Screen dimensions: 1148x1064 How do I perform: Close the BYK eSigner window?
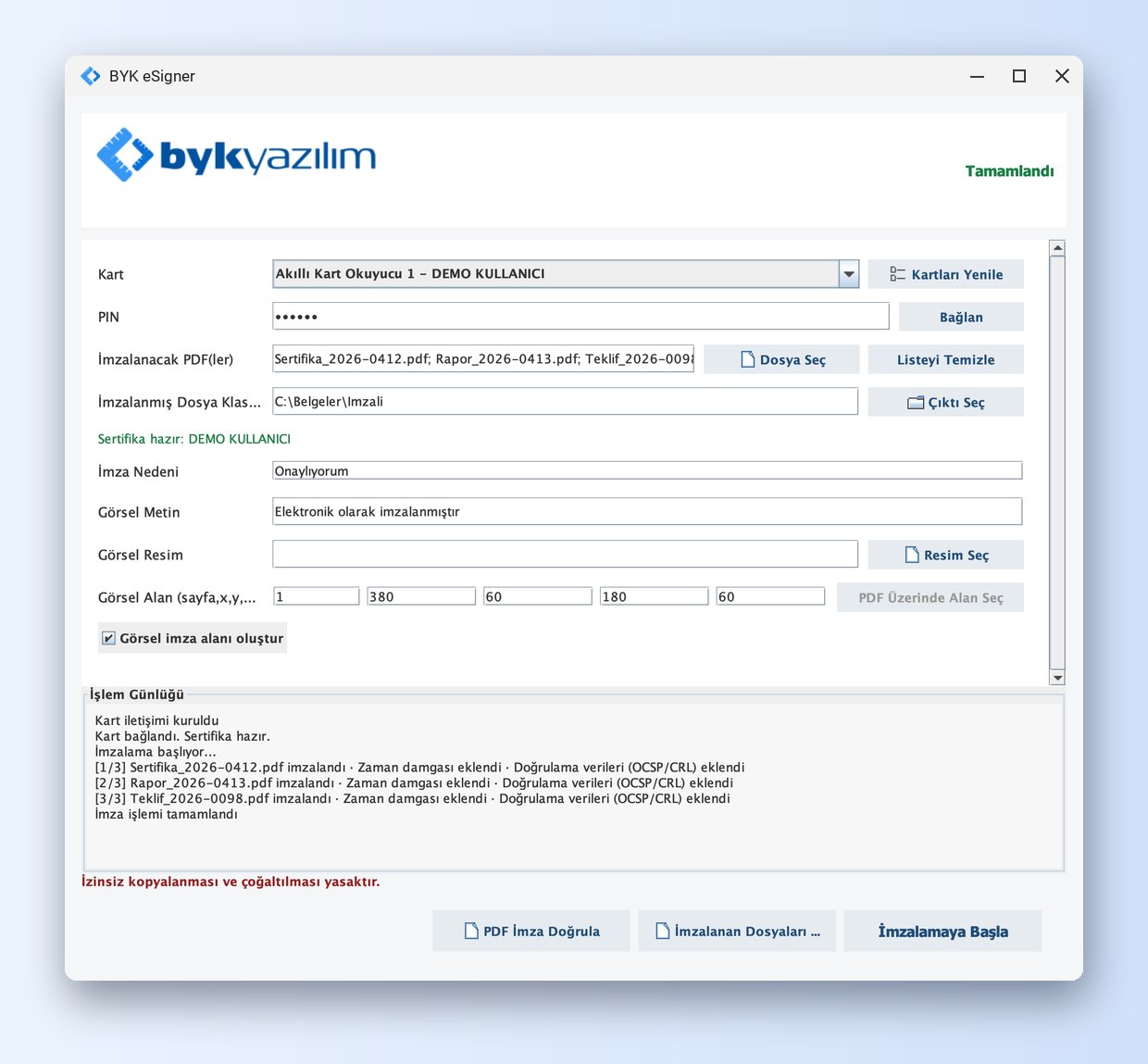click(1062, 76)
